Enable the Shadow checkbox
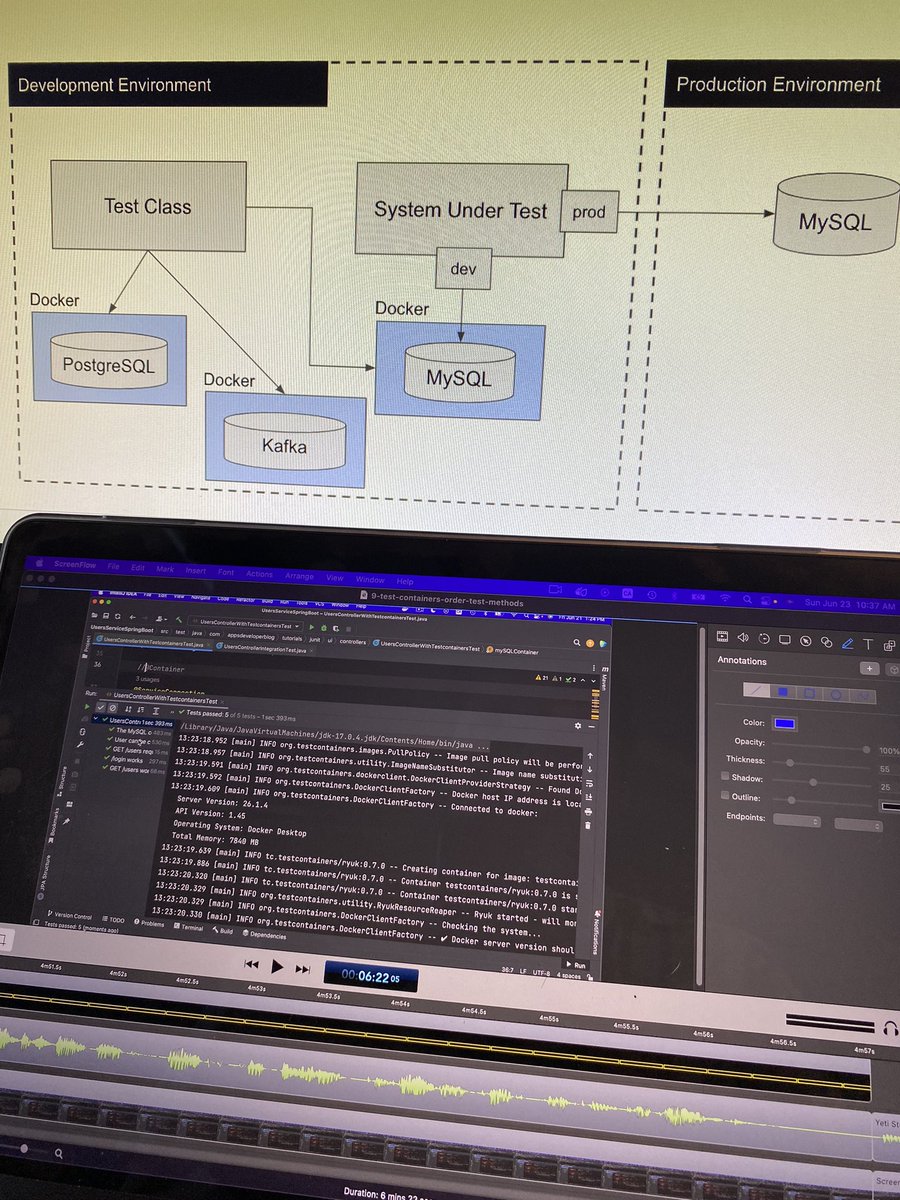Image resolution: width=900 pixels, height=1200 pixels. 725,778
